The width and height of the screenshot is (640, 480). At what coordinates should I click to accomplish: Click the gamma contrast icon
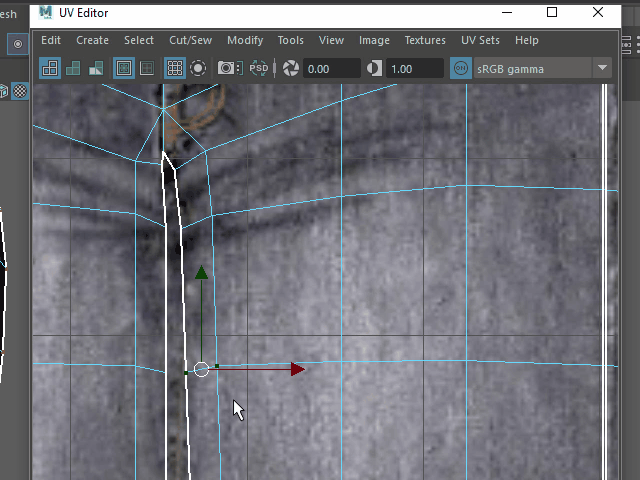coord(374,68)
